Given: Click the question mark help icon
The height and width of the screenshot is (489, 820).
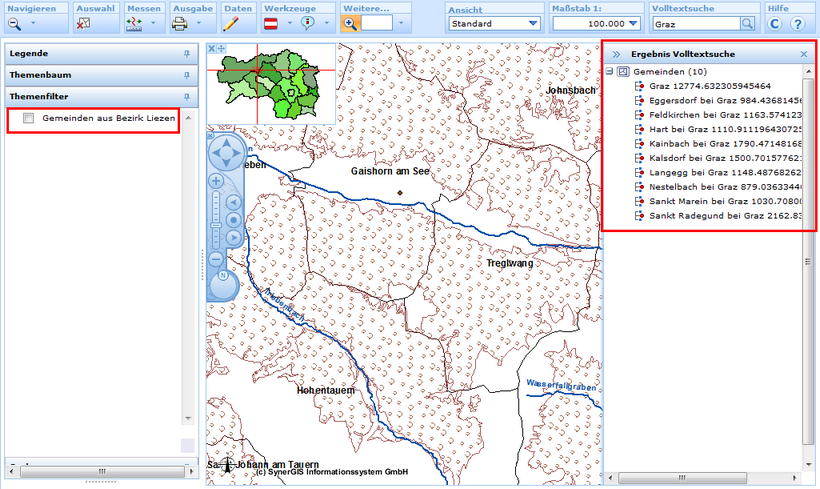Looking at the screenshot, I should coord(797,23).
